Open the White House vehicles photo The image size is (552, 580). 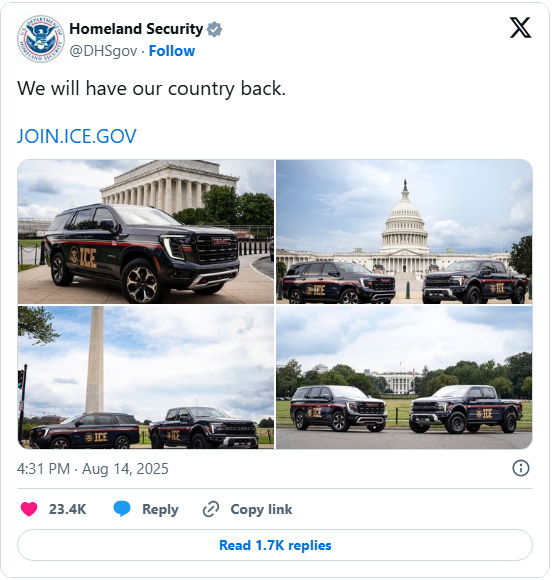pyautogui.click(x=404, y=377)
